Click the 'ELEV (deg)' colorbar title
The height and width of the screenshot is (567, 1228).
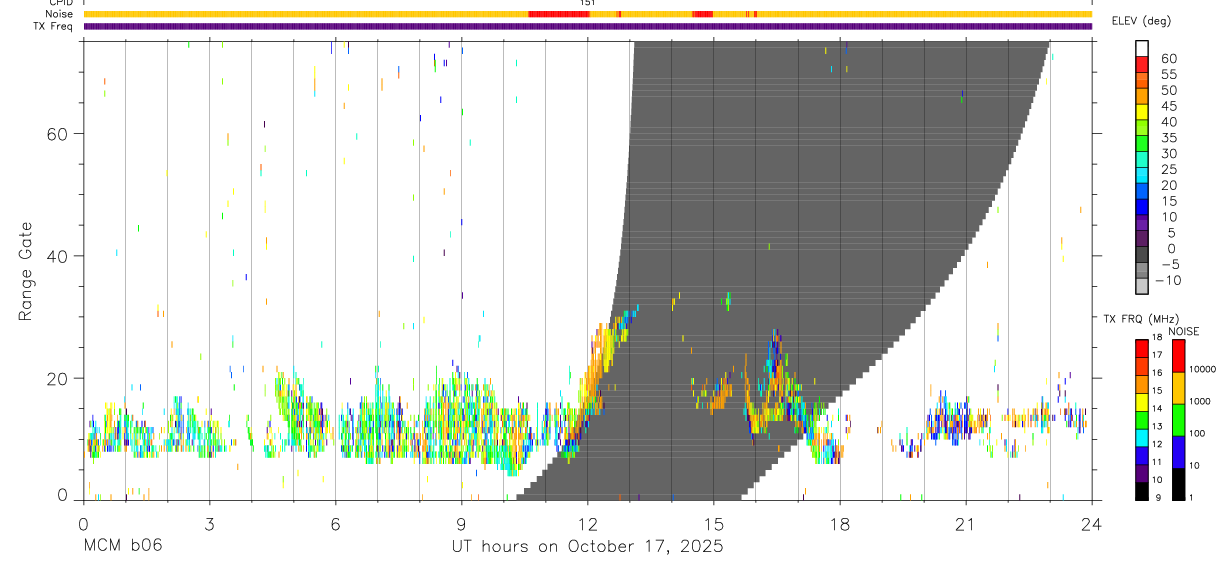point(1142,20)
